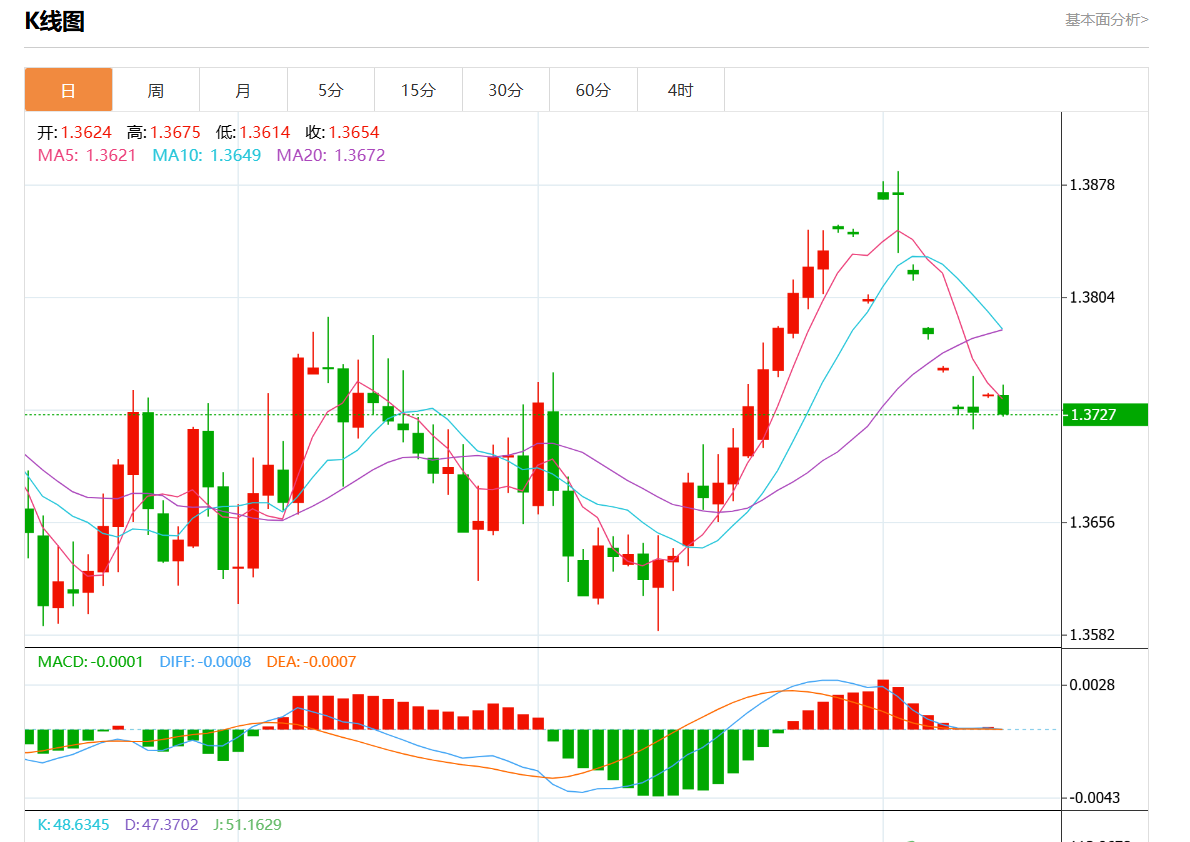Open the 月 monthly chart tab
Viewport: 1190px width, 842px height.
point(243,90)
